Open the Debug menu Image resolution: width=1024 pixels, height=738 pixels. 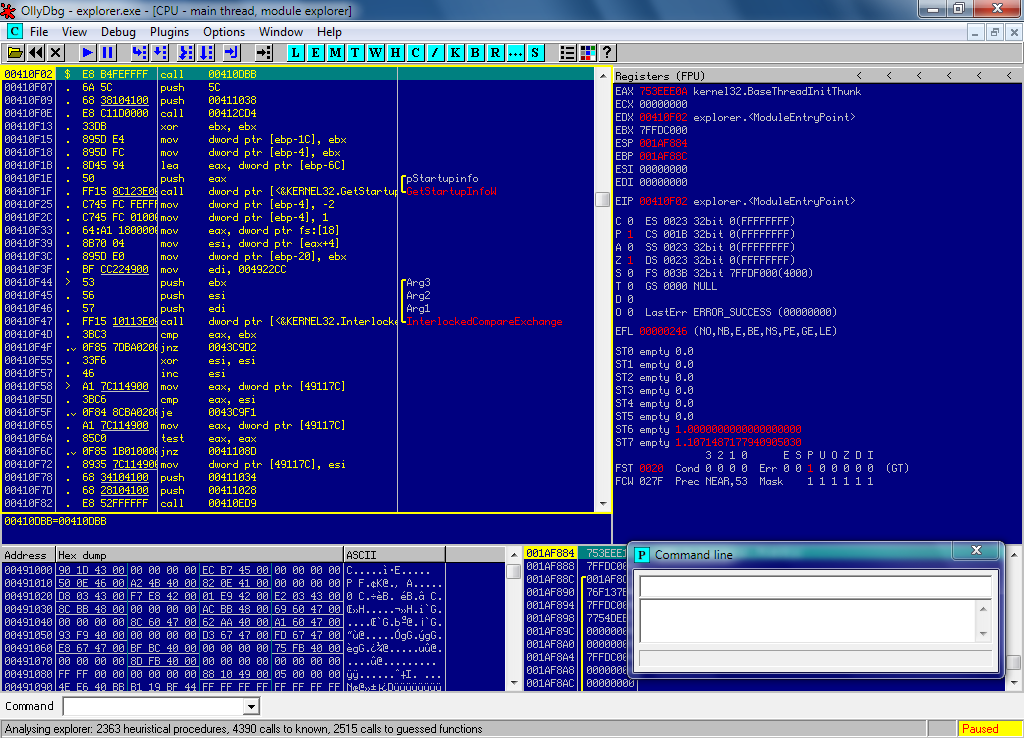tap(118, 32)
